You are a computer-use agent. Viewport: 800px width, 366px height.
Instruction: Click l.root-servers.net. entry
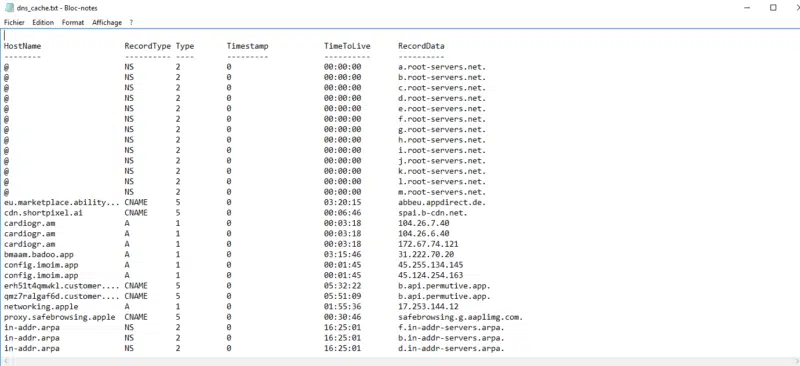coord(442,182)
